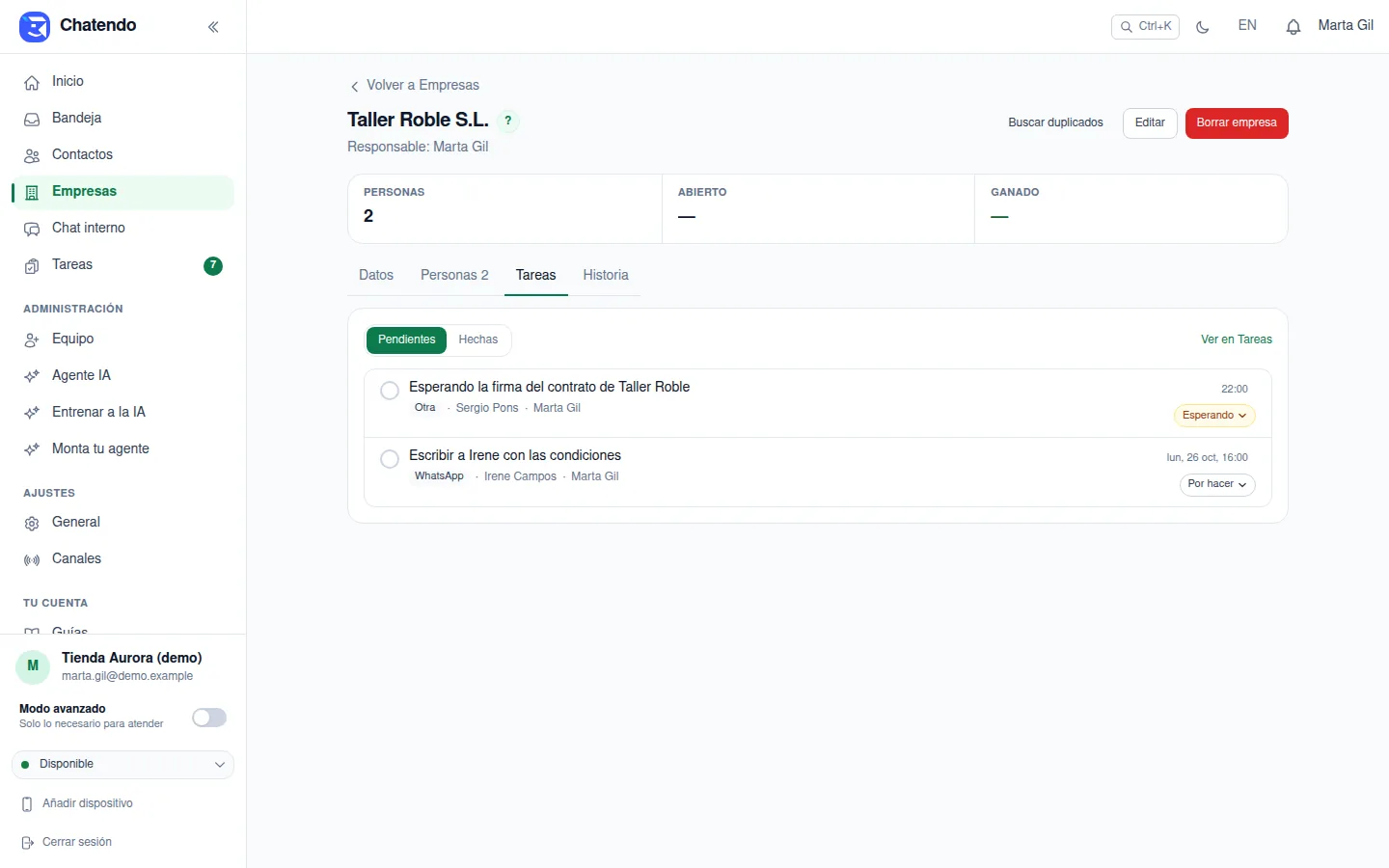1389x868 pixels.
Task: Click the Chatendo logo icon
Action: (35, 26)
